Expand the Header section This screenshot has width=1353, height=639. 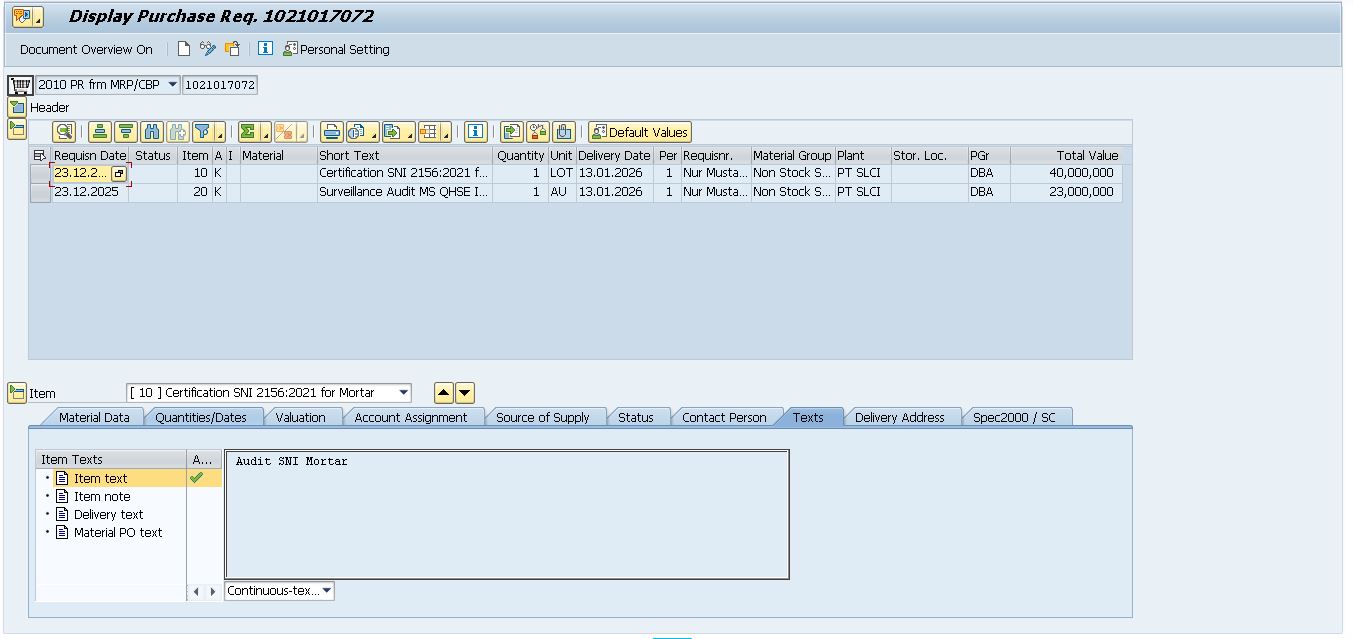16,107
